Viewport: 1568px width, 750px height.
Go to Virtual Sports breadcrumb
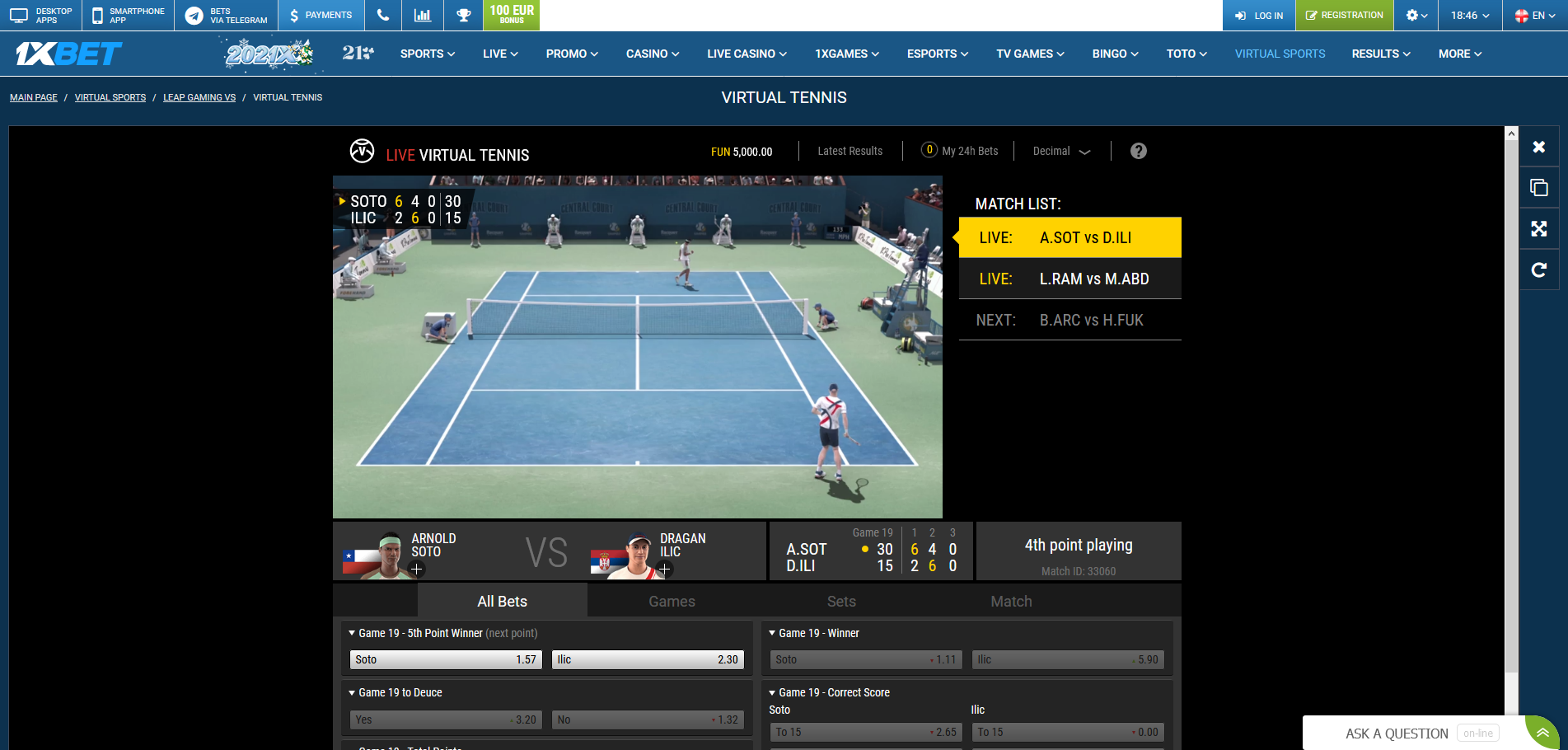pos(110,97)
